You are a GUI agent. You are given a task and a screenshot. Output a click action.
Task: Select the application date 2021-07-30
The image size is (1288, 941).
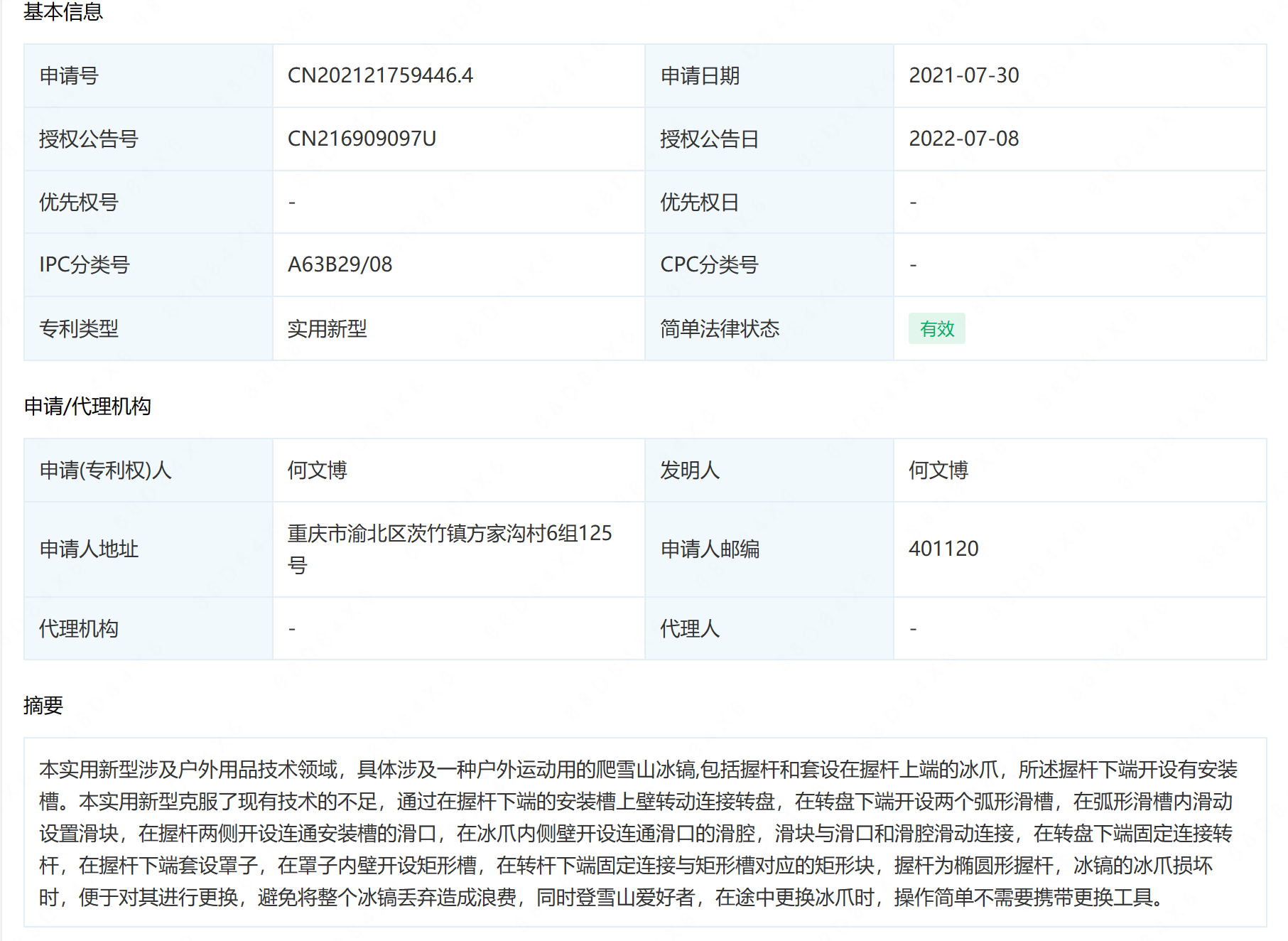pos(964,75)
